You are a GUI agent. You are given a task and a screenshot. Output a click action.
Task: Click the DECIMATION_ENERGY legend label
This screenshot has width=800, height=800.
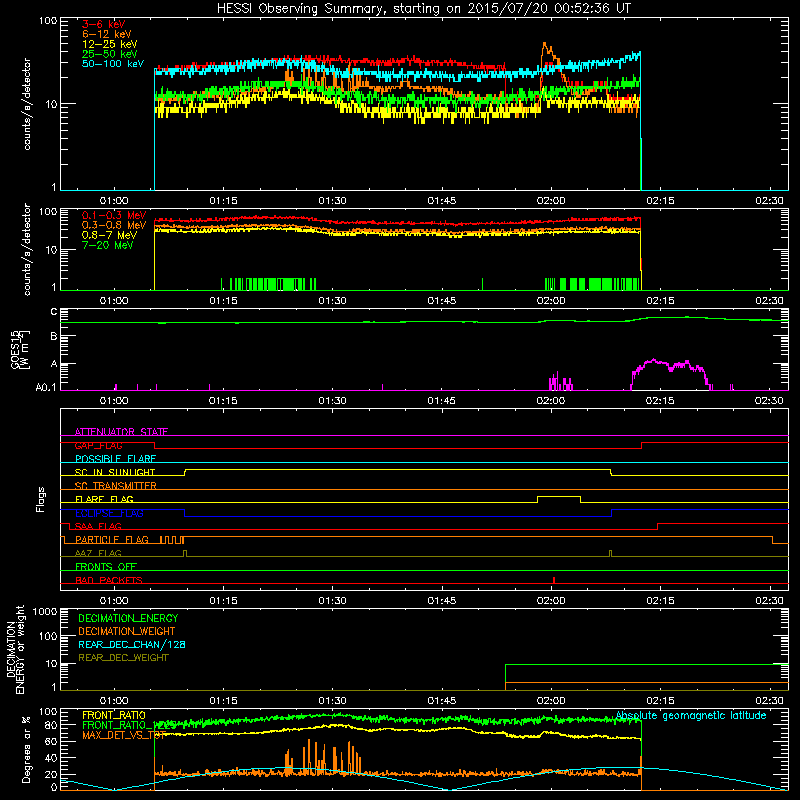(128, 618)
